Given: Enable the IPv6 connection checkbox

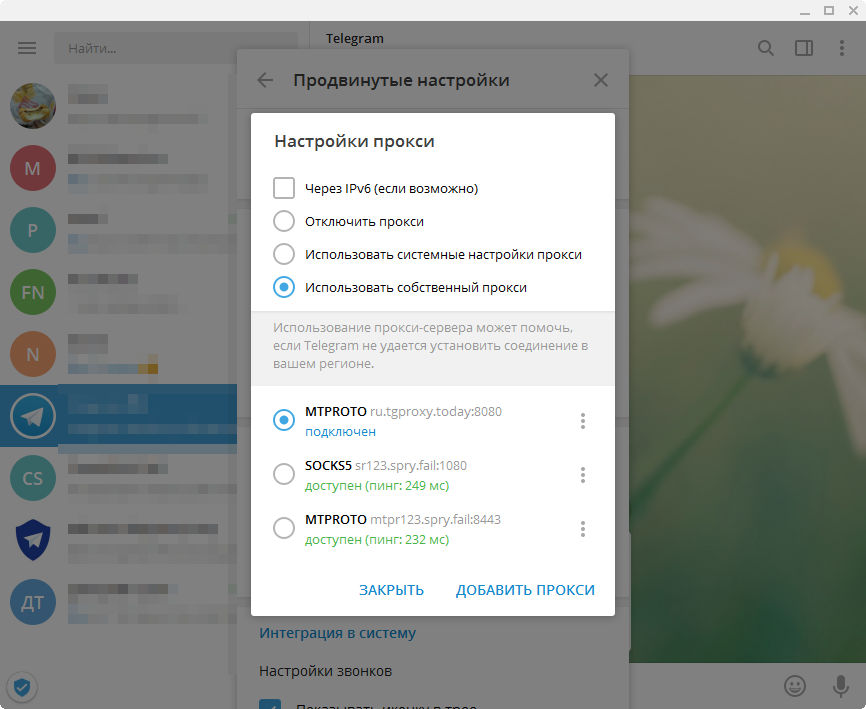Looking at the screenshot, I should click(x=284, y=188).
